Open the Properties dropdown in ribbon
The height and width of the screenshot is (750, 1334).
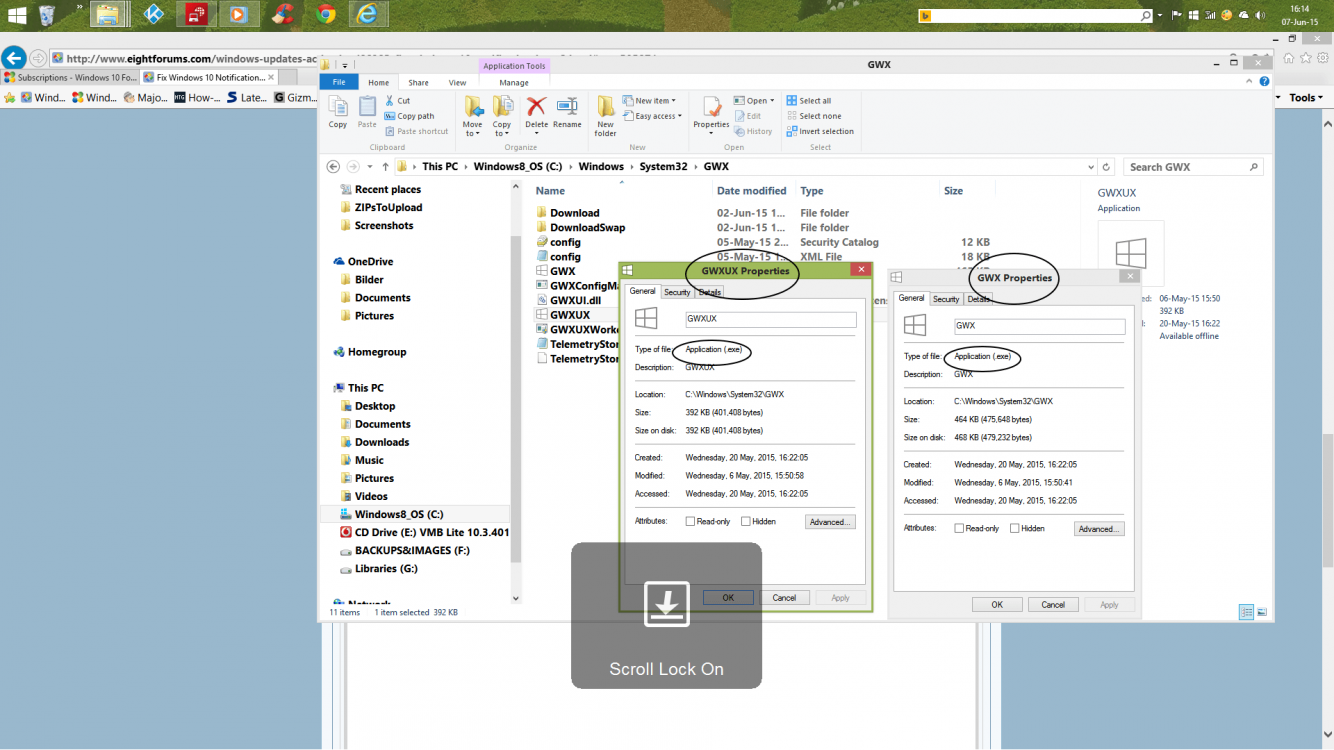tap(711, 133)
